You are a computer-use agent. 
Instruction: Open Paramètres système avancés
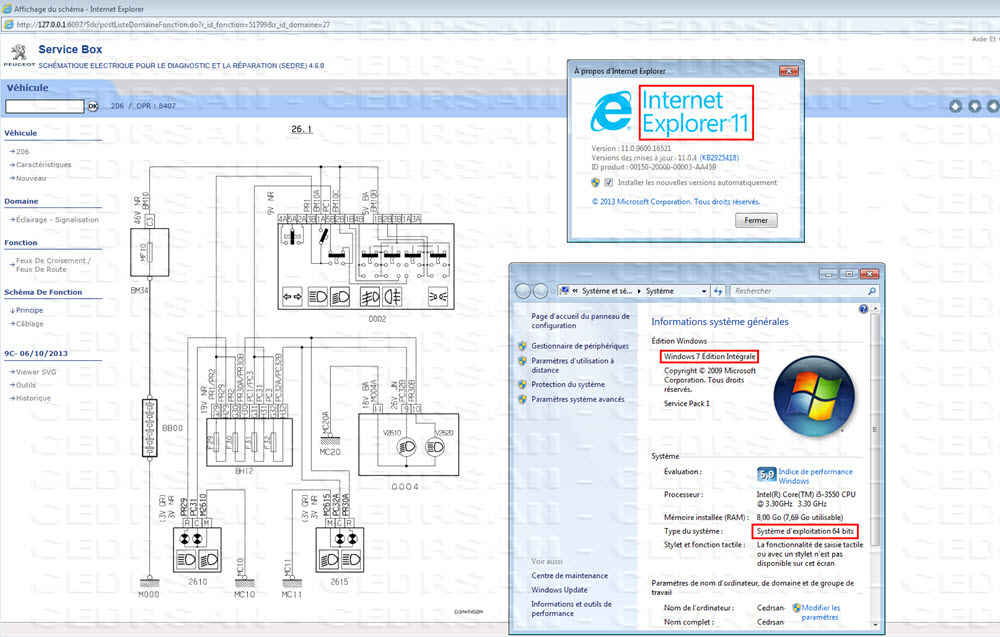(x=578, y=399)
